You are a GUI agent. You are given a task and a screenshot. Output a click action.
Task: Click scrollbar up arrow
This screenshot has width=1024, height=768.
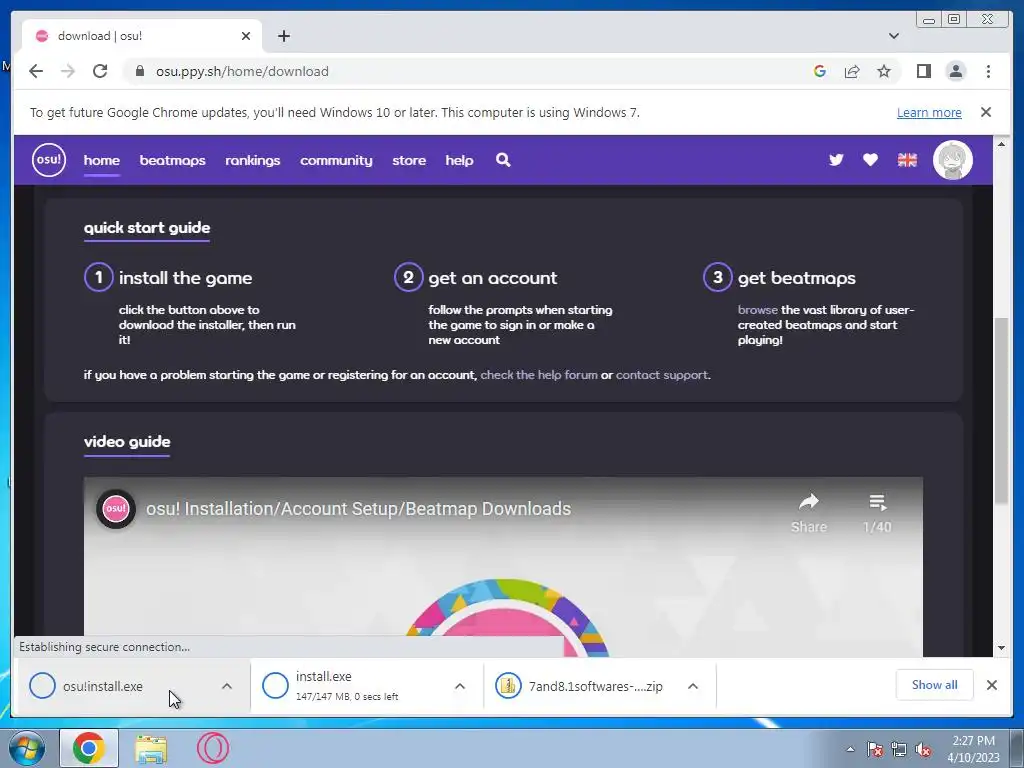(x=1001, y=144)
